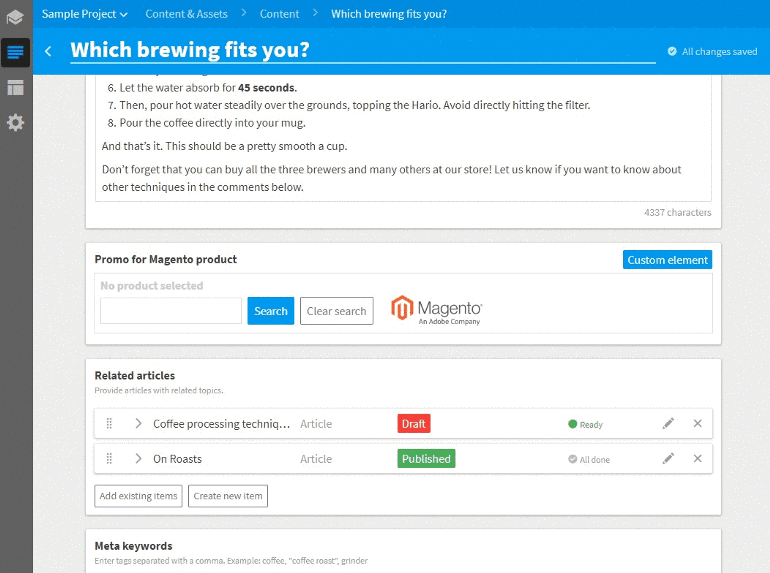Click the All changes saved checkmark icon
This screenshot has width=770, height=573.
pos(672,52)
